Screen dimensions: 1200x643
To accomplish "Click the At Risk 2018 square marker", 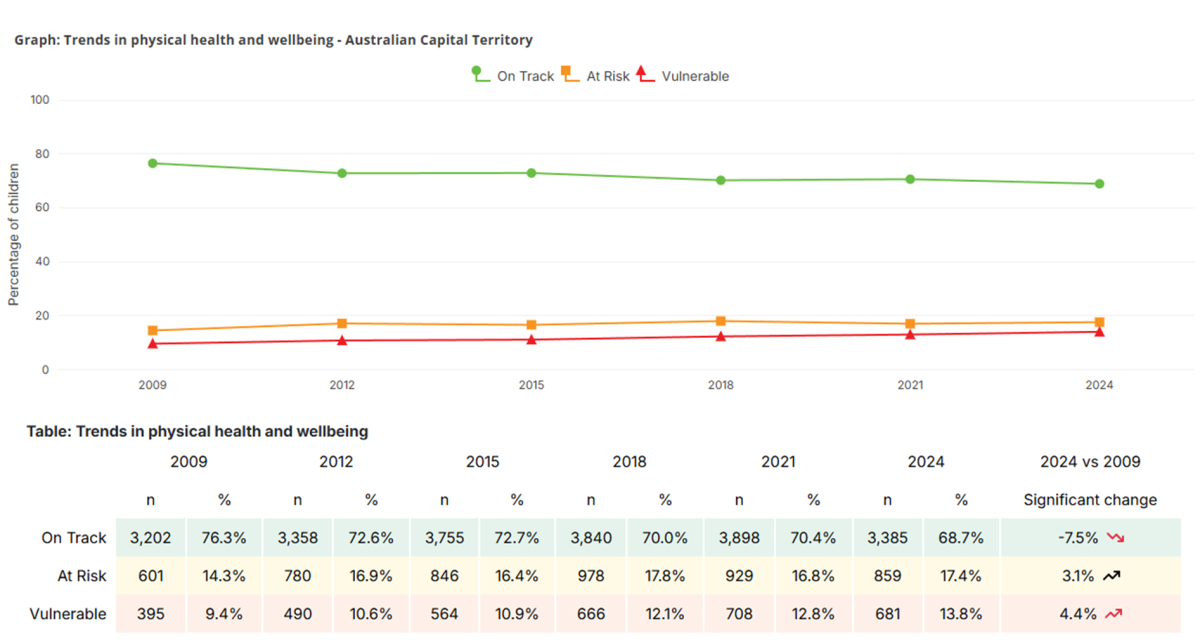I will click(x=721, y=321).
